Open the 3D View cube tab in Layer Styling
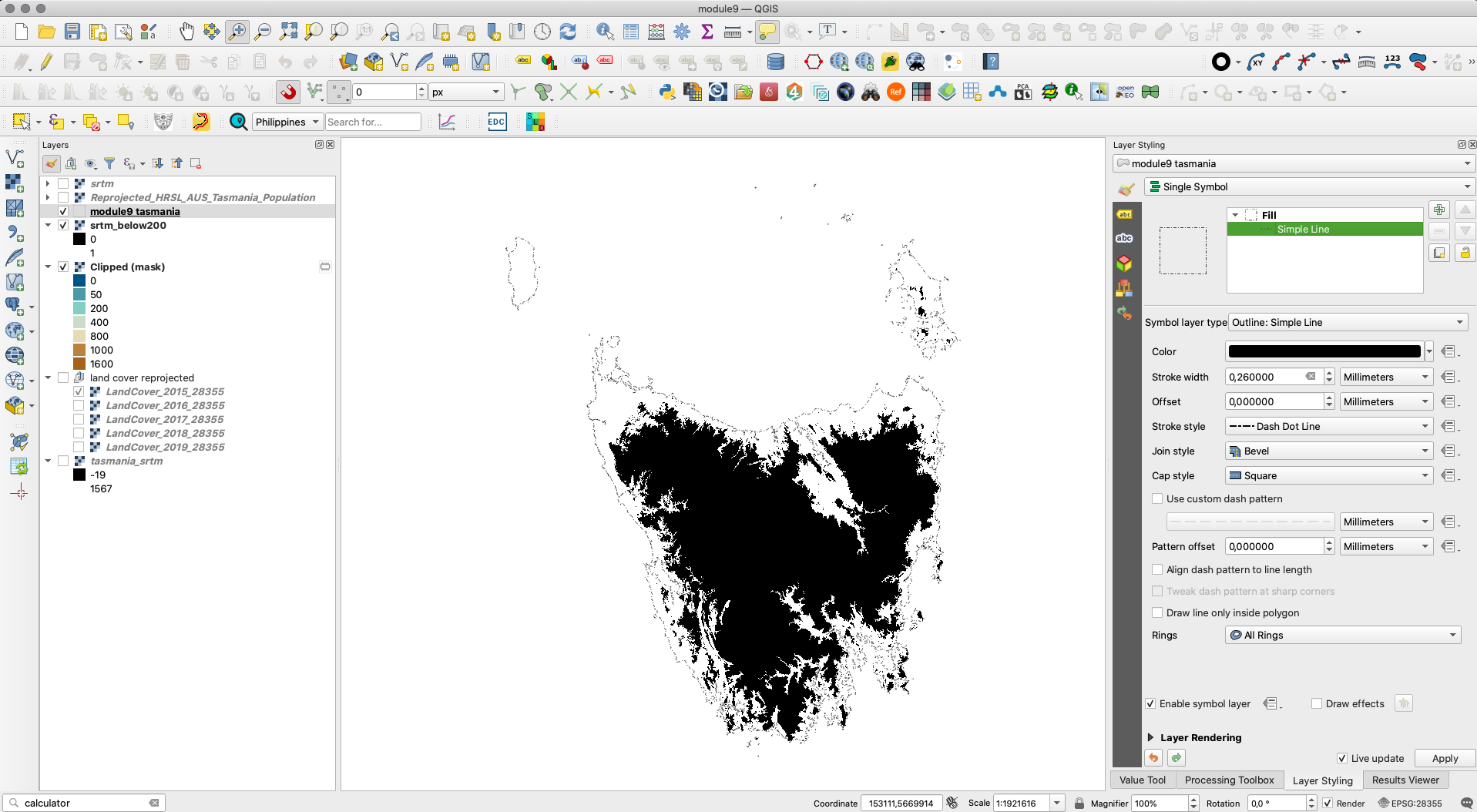Screen dimensions: 1477x812 point(1125,263)
